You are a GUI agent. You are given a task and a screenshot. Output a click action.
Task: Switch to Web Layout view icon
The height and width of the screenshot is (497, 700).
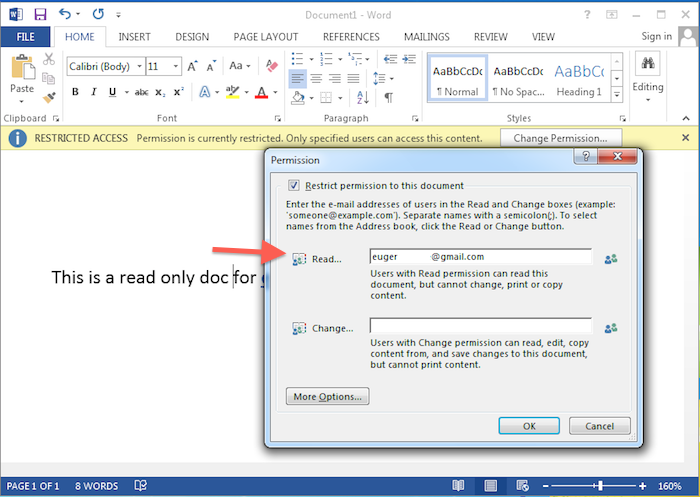pyautogui.click(x=522, y=485)
